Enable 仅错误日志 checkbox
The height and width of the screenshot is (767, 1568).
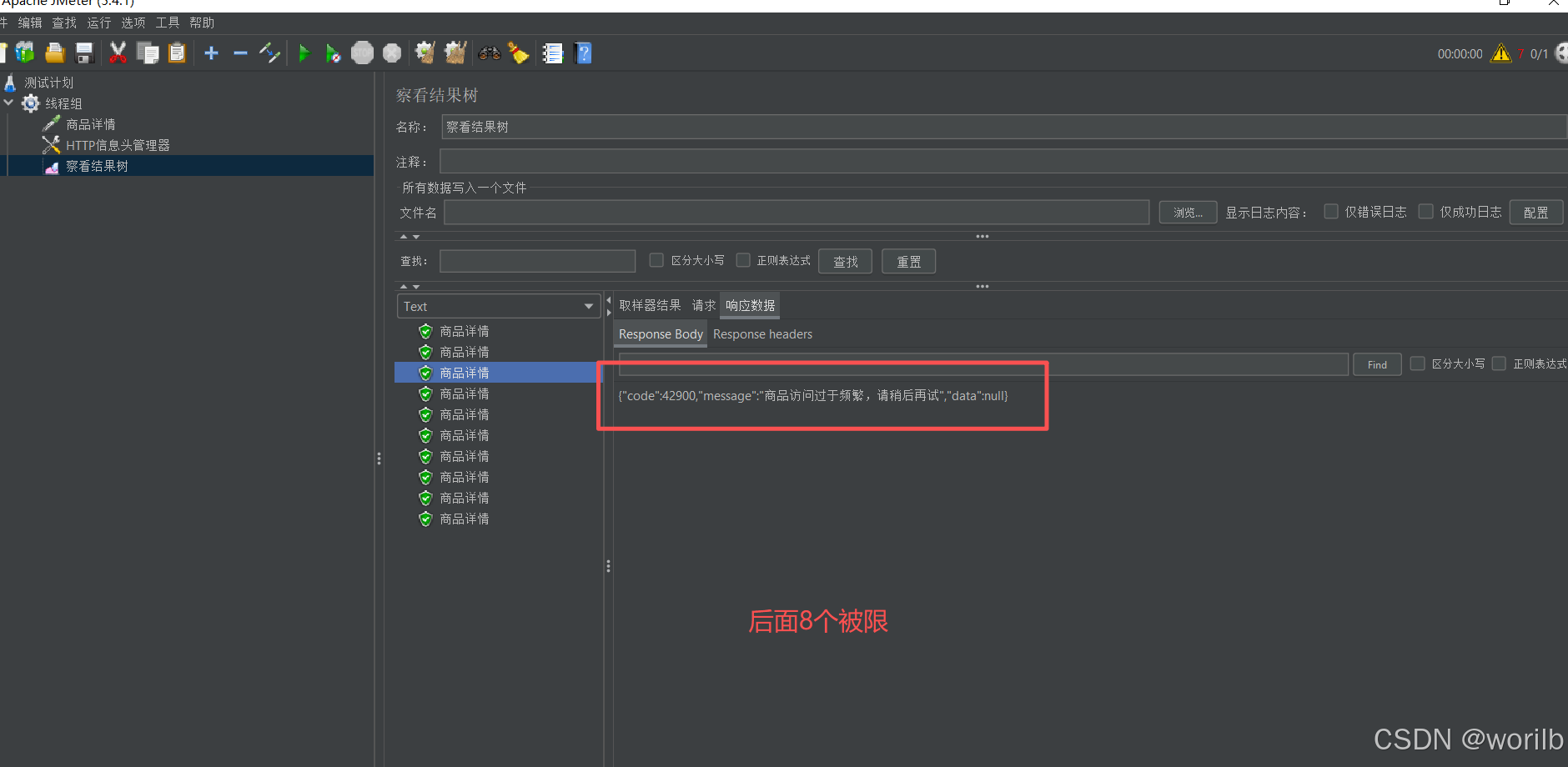[1331, 212]
